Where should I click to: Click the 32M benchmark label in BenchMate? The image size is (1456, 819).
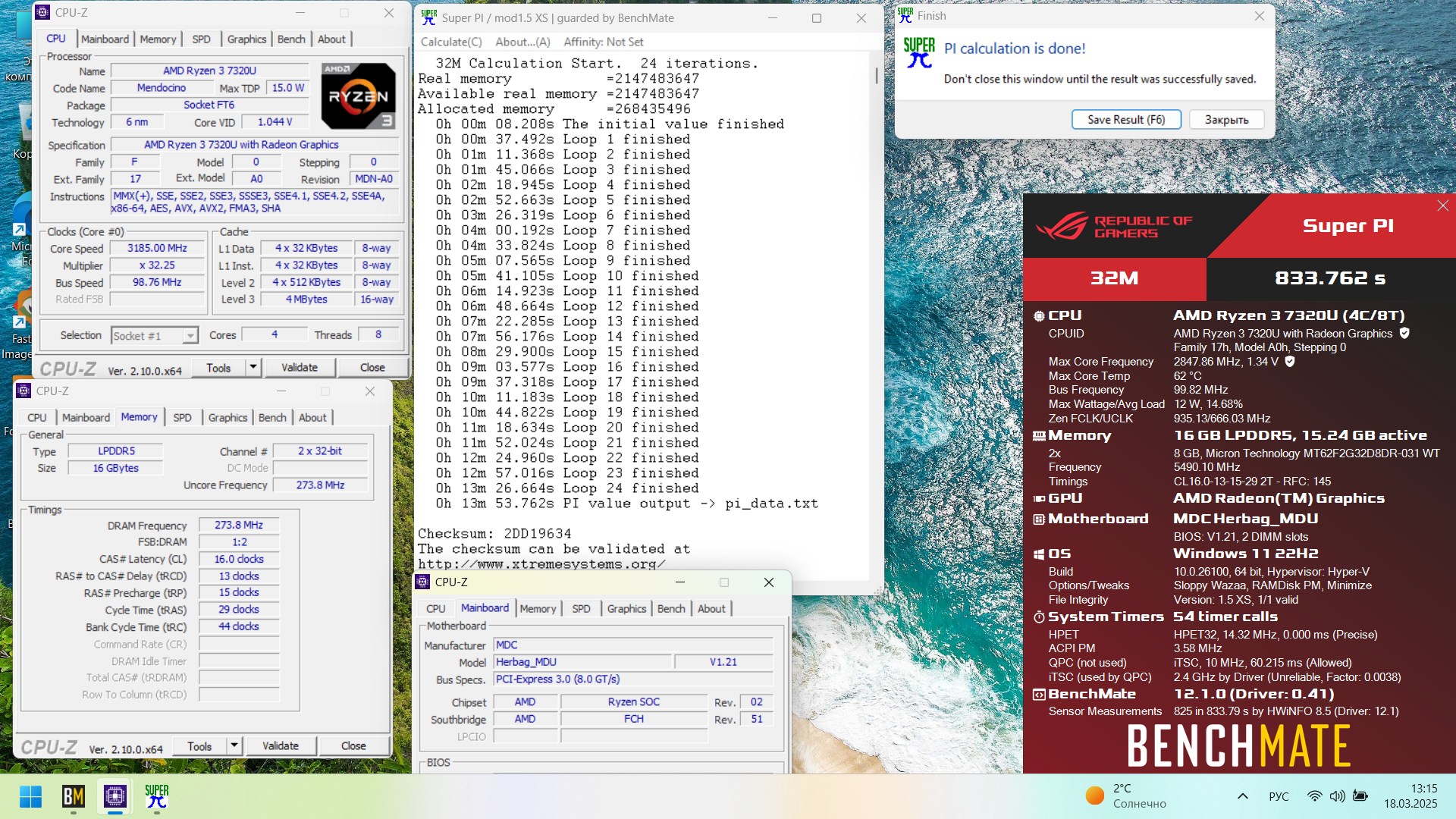pos(1114,278)
